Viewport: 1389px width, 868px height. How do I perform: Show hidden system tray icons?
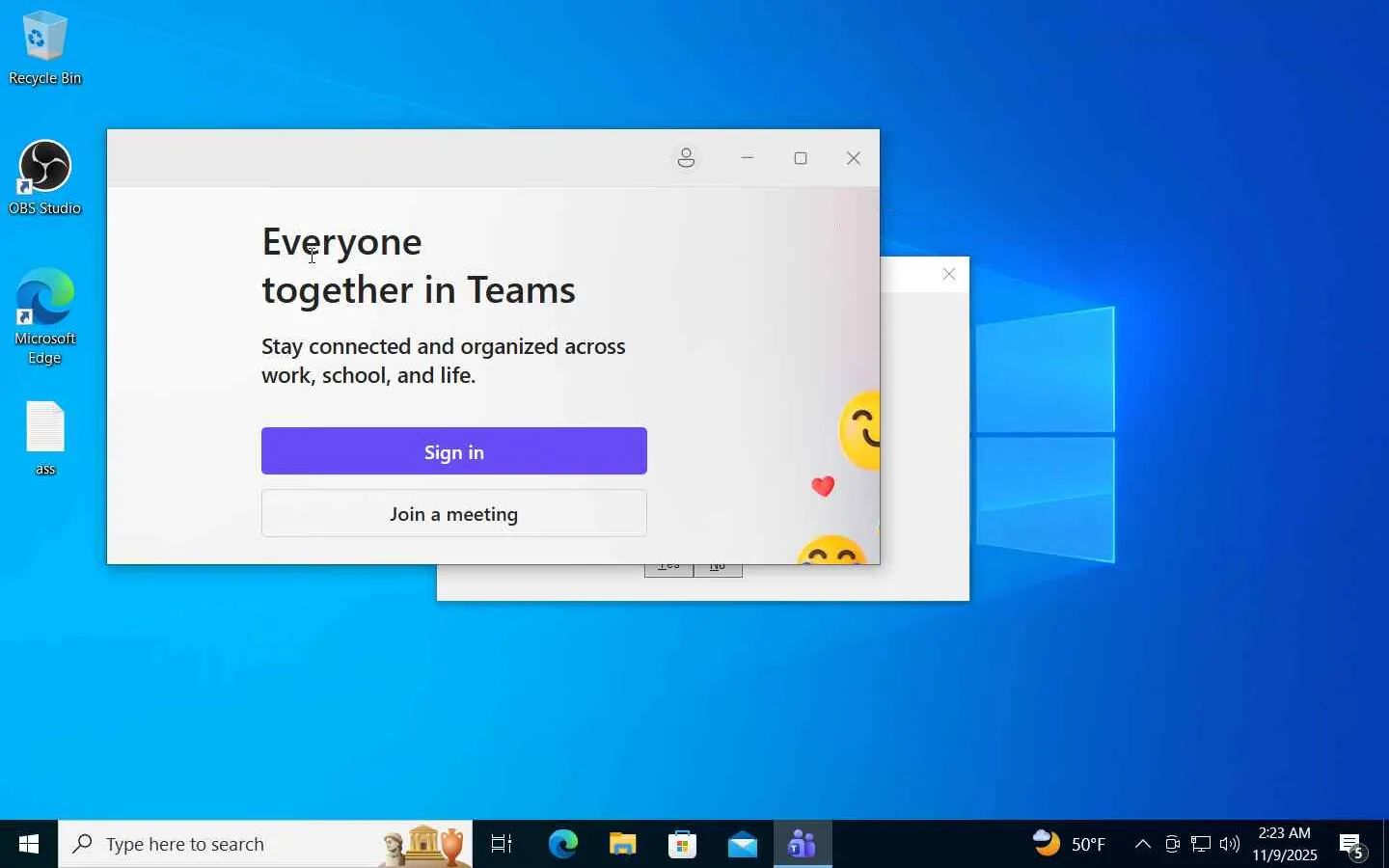pyautogui.click(x=1144, y=845)
